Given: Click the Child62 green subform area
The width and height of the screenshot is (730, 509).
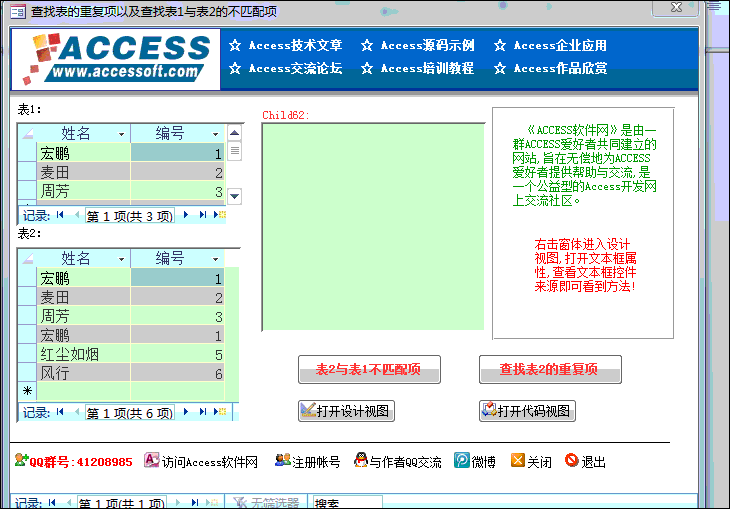Looking at the screenshot, I should tap(373, 227).
